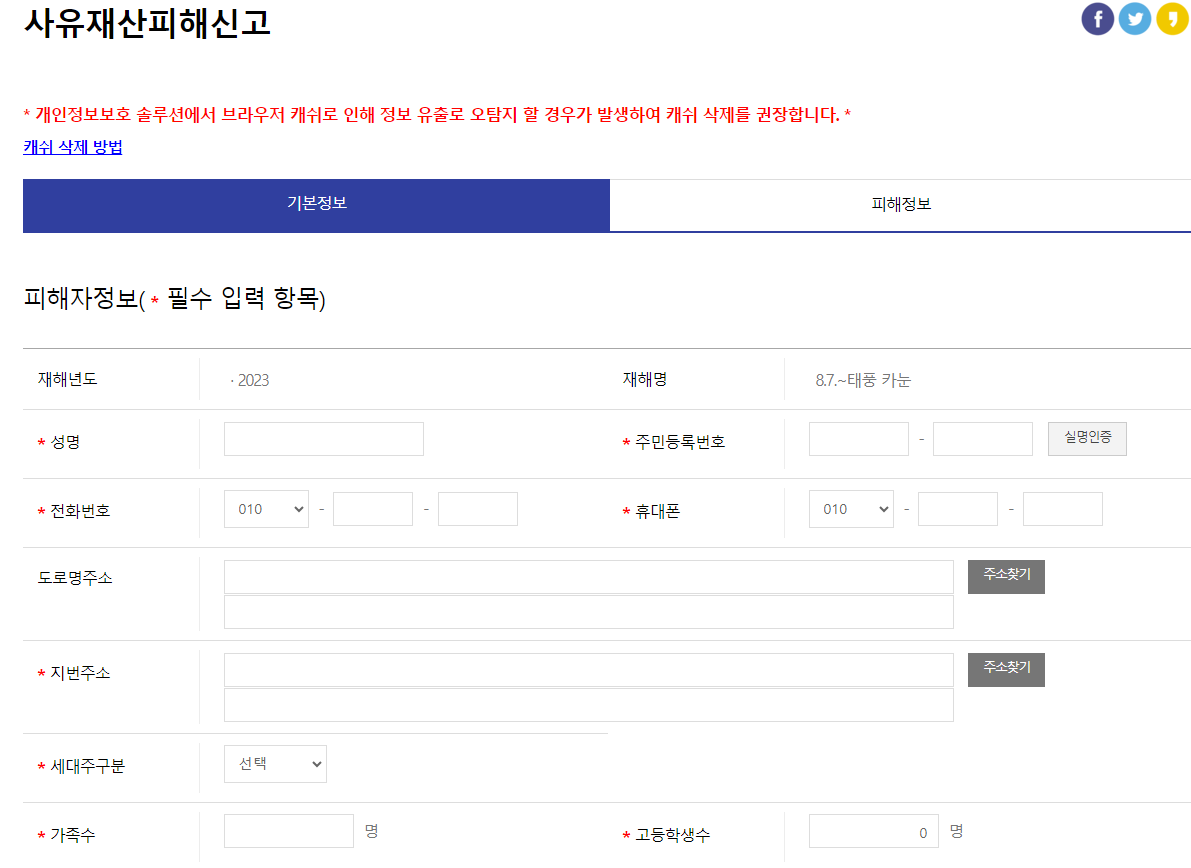Click the 실명인증 verification button
Viewport: 1191px width, 868px height.
point(1087,438)
